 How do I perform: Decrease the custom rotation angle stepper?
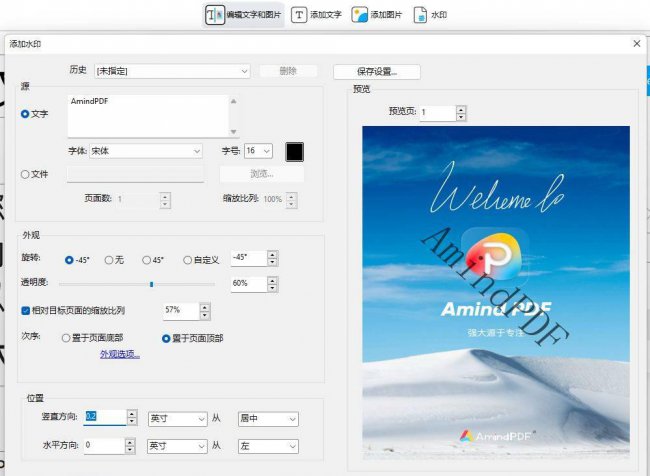272,262
